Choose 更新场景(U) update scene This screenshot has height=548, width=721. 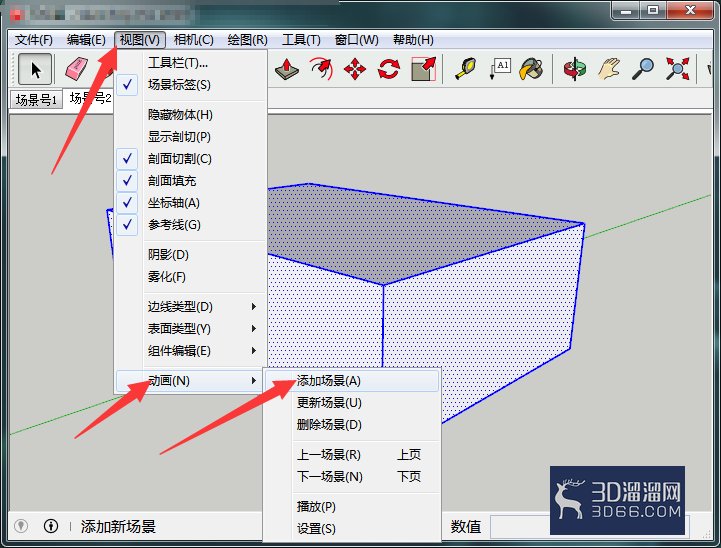(352, 403)
